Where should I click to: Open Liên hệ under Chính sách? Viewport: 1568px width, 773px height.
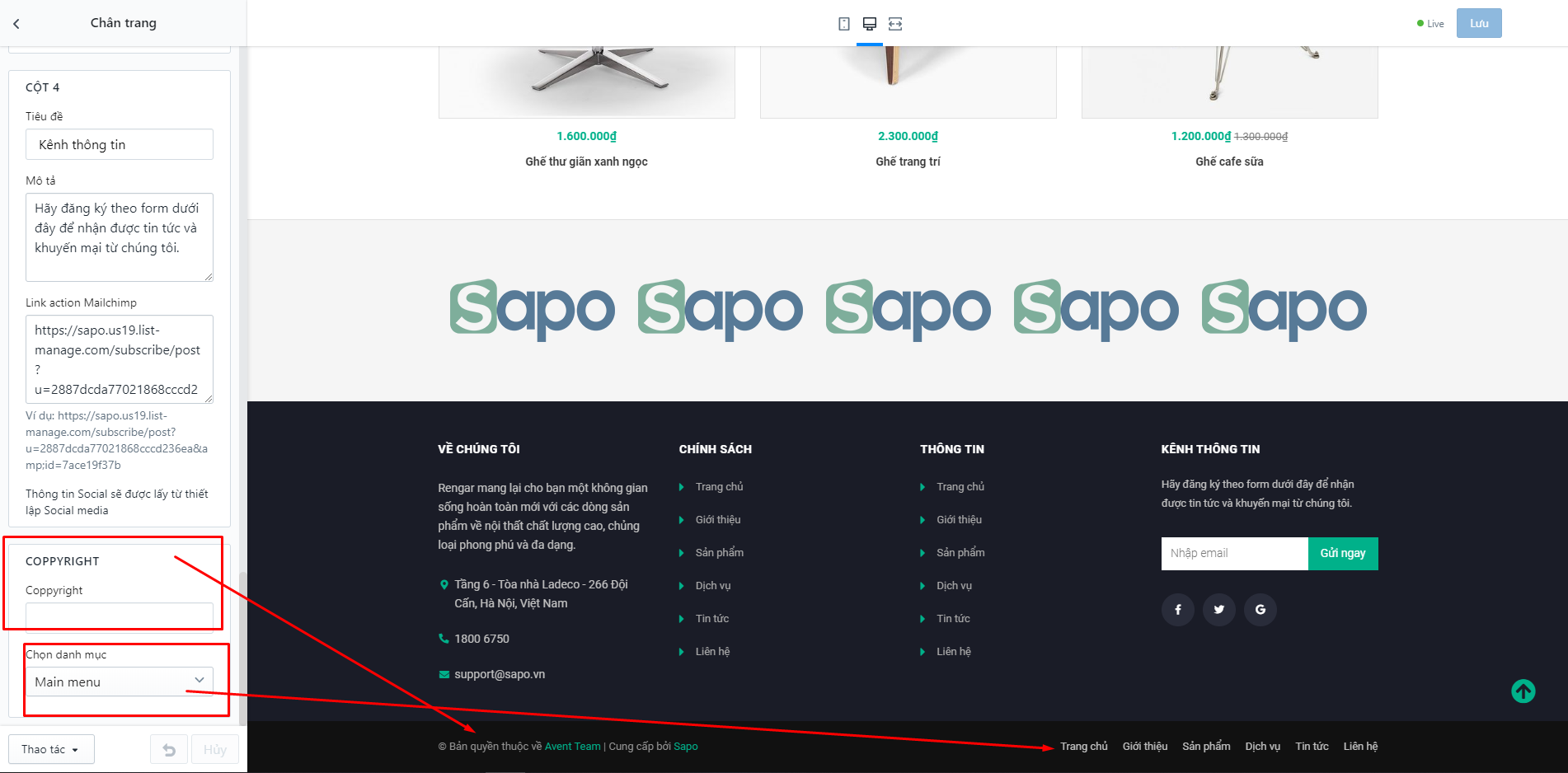tap(712, 652)
